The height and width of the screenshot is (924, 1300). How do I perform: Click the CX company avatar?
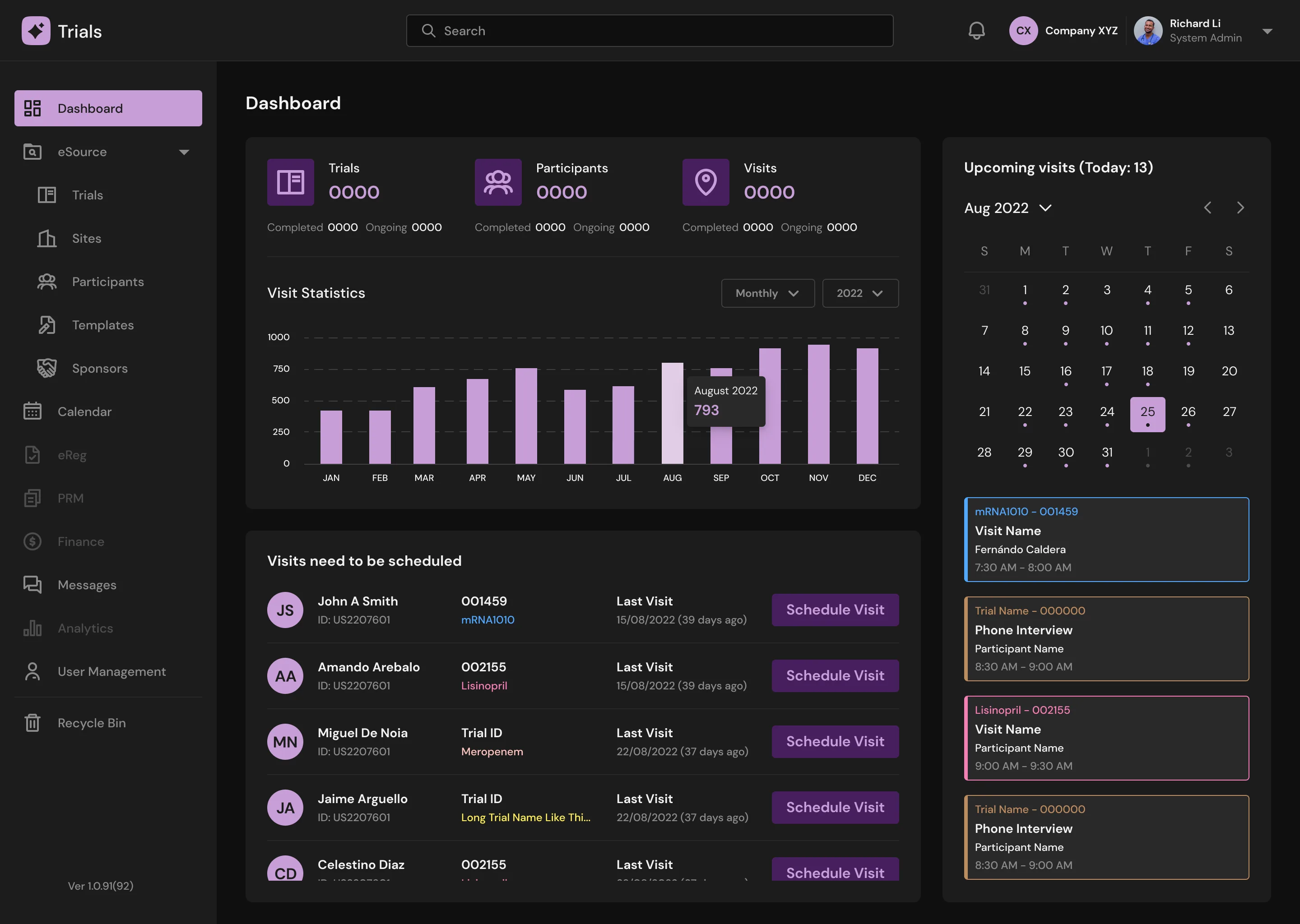(x=1023, y=31)
